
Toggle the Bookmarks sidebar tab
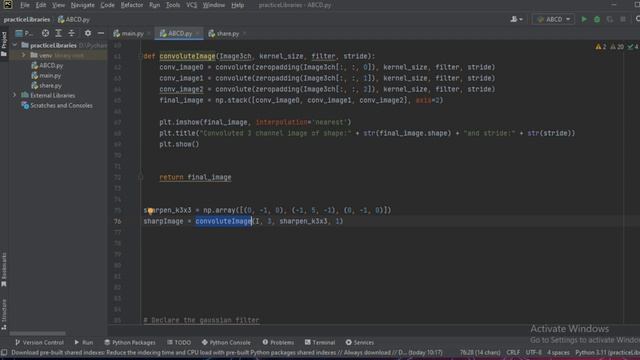(4, 270)
